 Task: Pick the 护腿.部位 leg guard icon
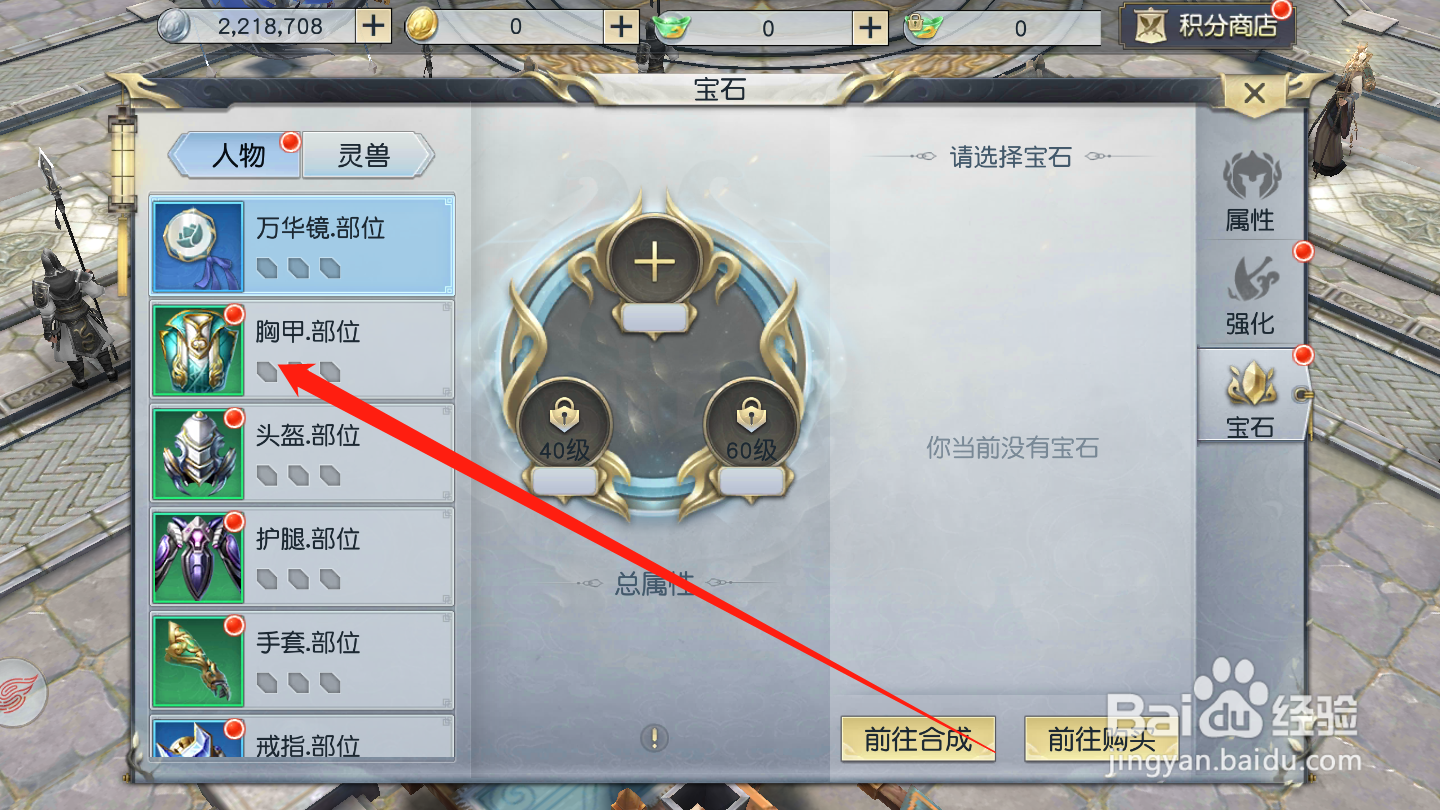click(x=199, y=558)
